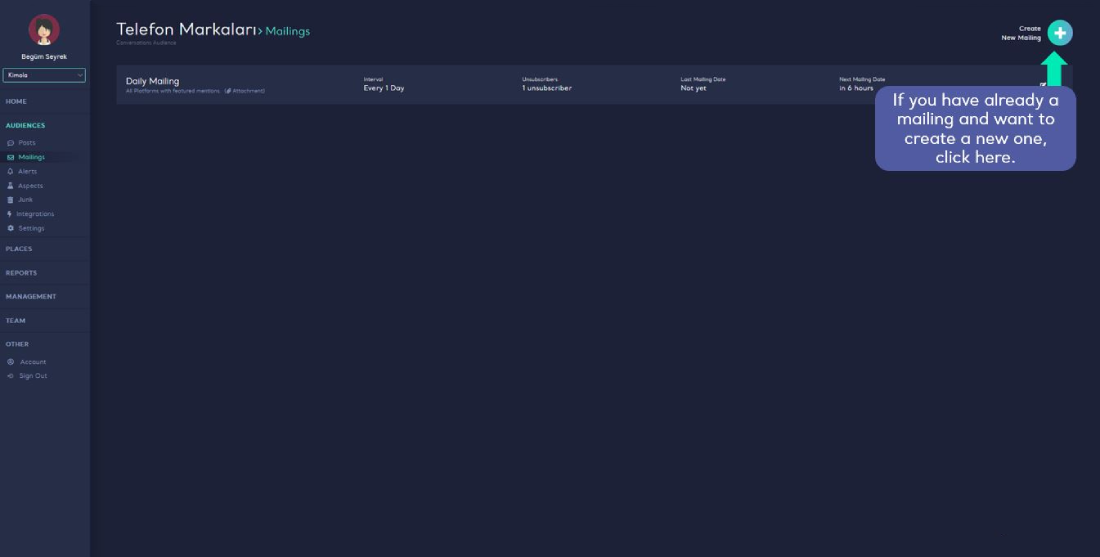Screen dimensions: 1100x557
Task: Click the AUDIENCES section header
Action: [25, 126]
